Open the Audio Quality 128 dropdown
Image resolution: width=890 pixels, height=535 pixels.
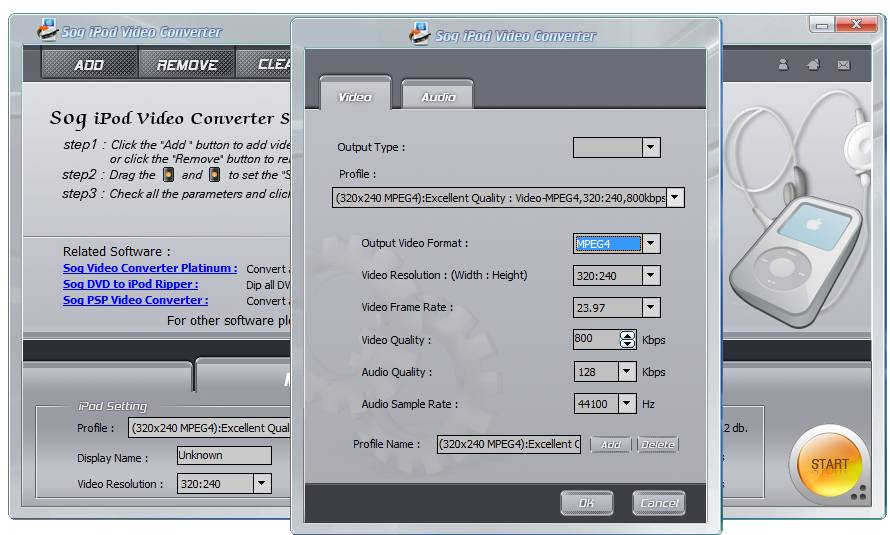(x=627, y=372)
